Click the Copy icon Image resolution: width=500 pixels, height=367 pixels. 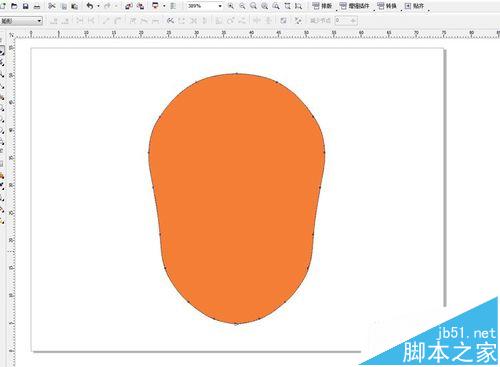63,6
